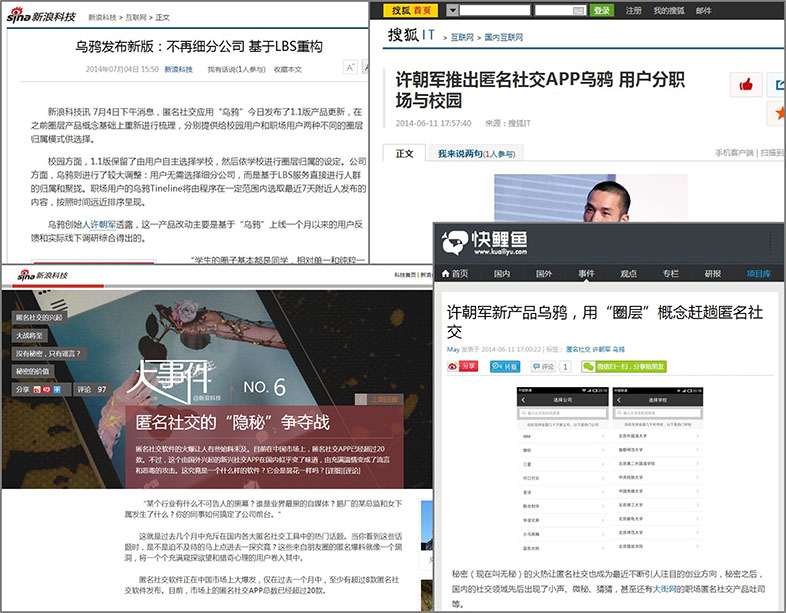Click the second red share icon beside 分享
Screen dimensions: 786x613
click(x=47, y=389)
